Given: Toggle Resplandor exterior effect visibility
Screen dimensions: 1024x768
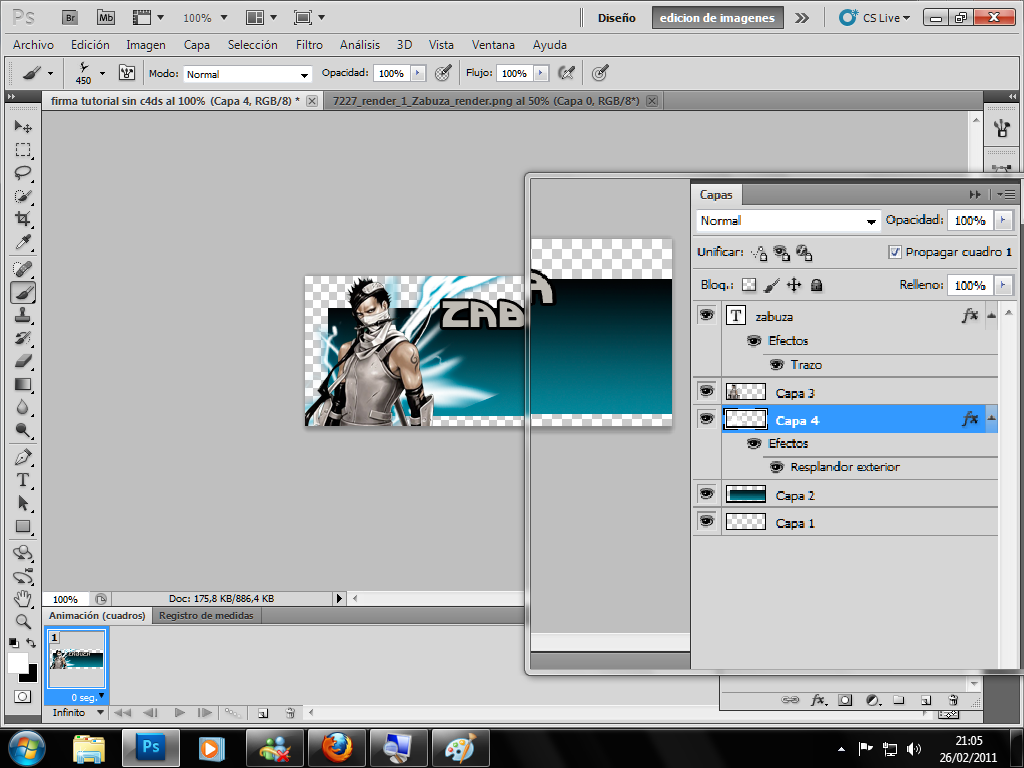Looking at the screenshot, I should [x=776, y=467].
